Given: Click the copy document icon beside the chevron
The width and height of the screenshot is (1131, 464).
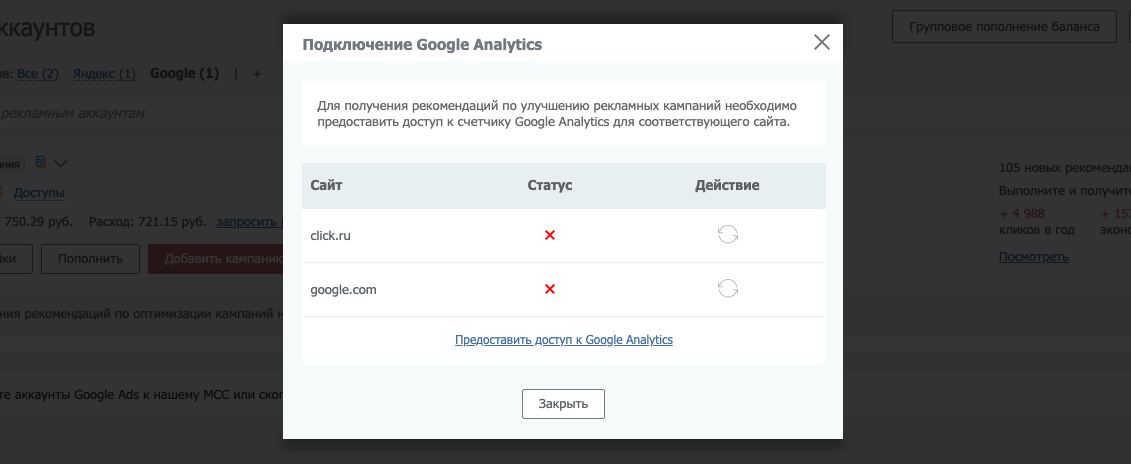Looking at the screenshot, I should click(41, 163).
